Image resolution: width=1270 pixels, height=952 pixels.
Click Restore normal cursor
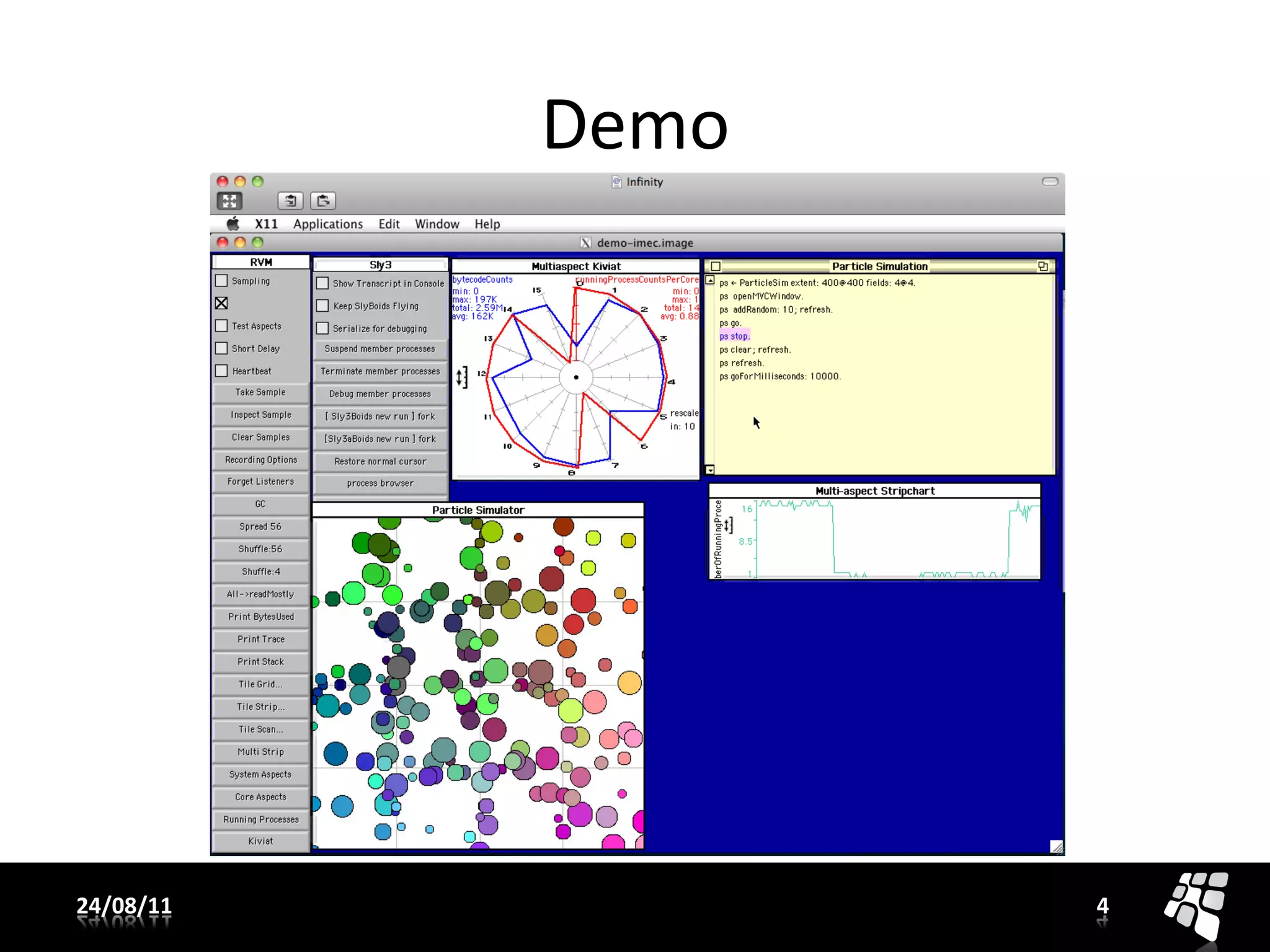380,461
